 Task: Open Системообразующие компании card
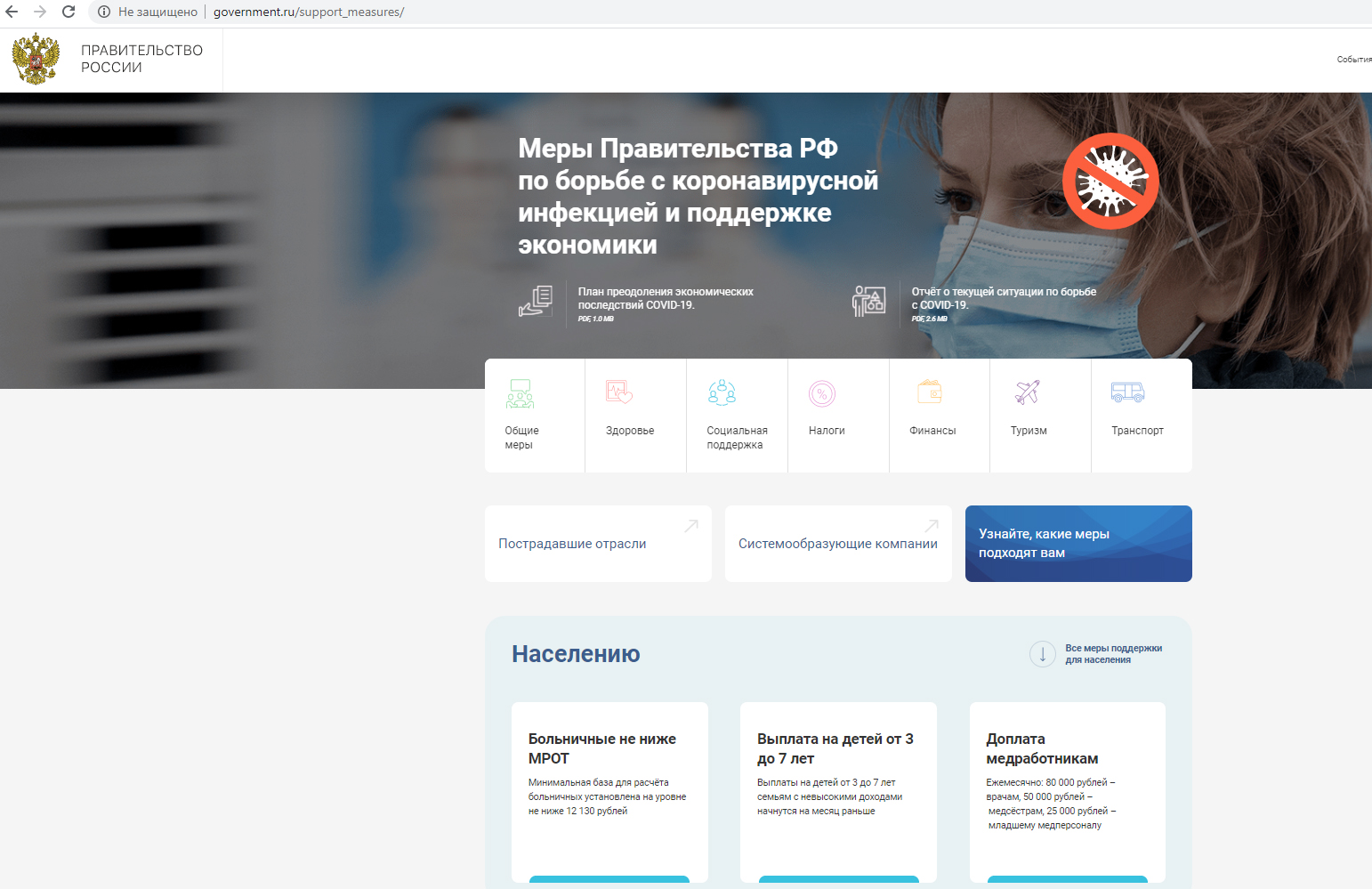pyautogui.click(x=838, y=544)
